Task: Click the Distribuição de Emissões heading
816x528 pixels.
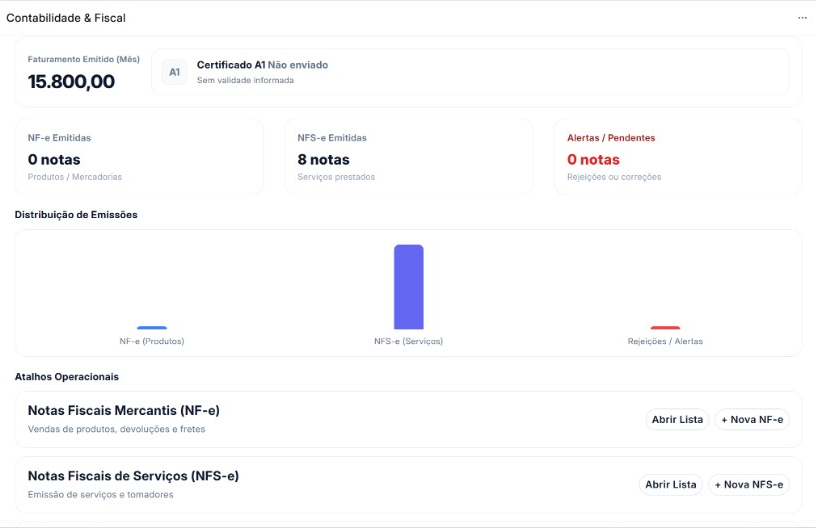Action: (76, 215)
